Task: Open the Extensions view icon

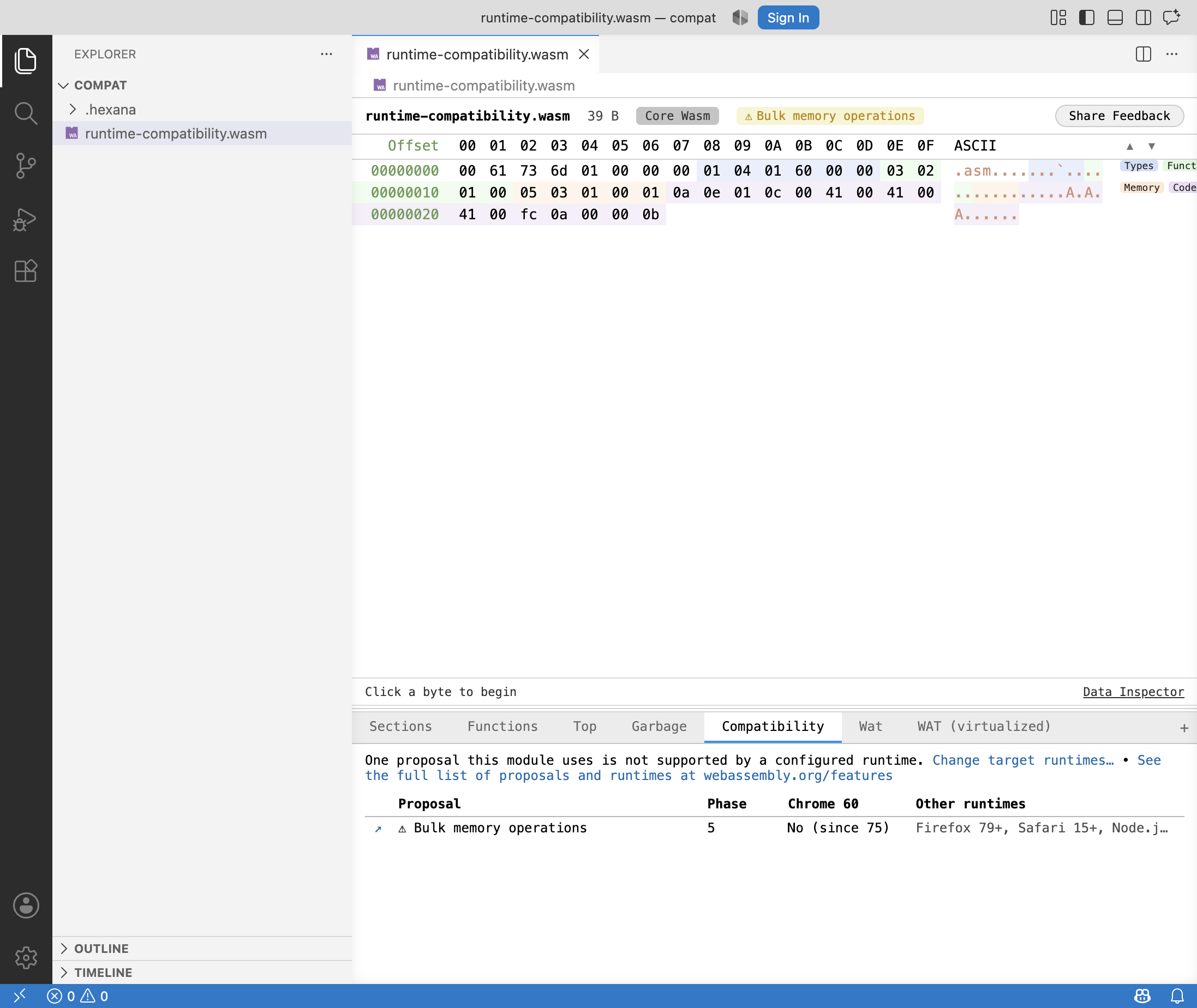Action: point(26,271)
